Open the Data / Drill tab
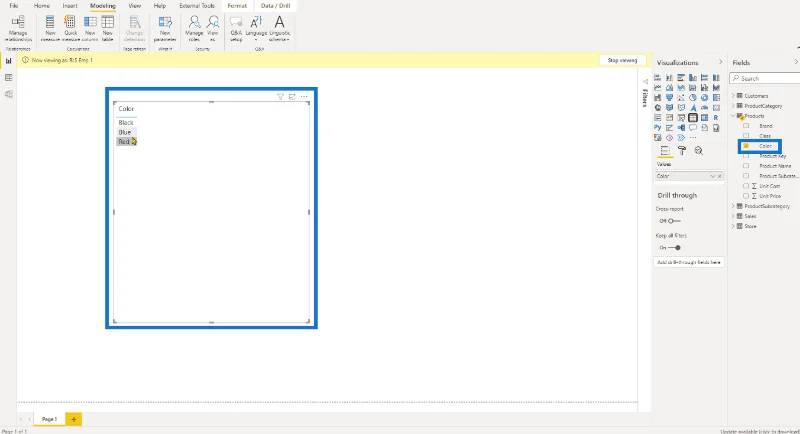 tap(276, 6)
